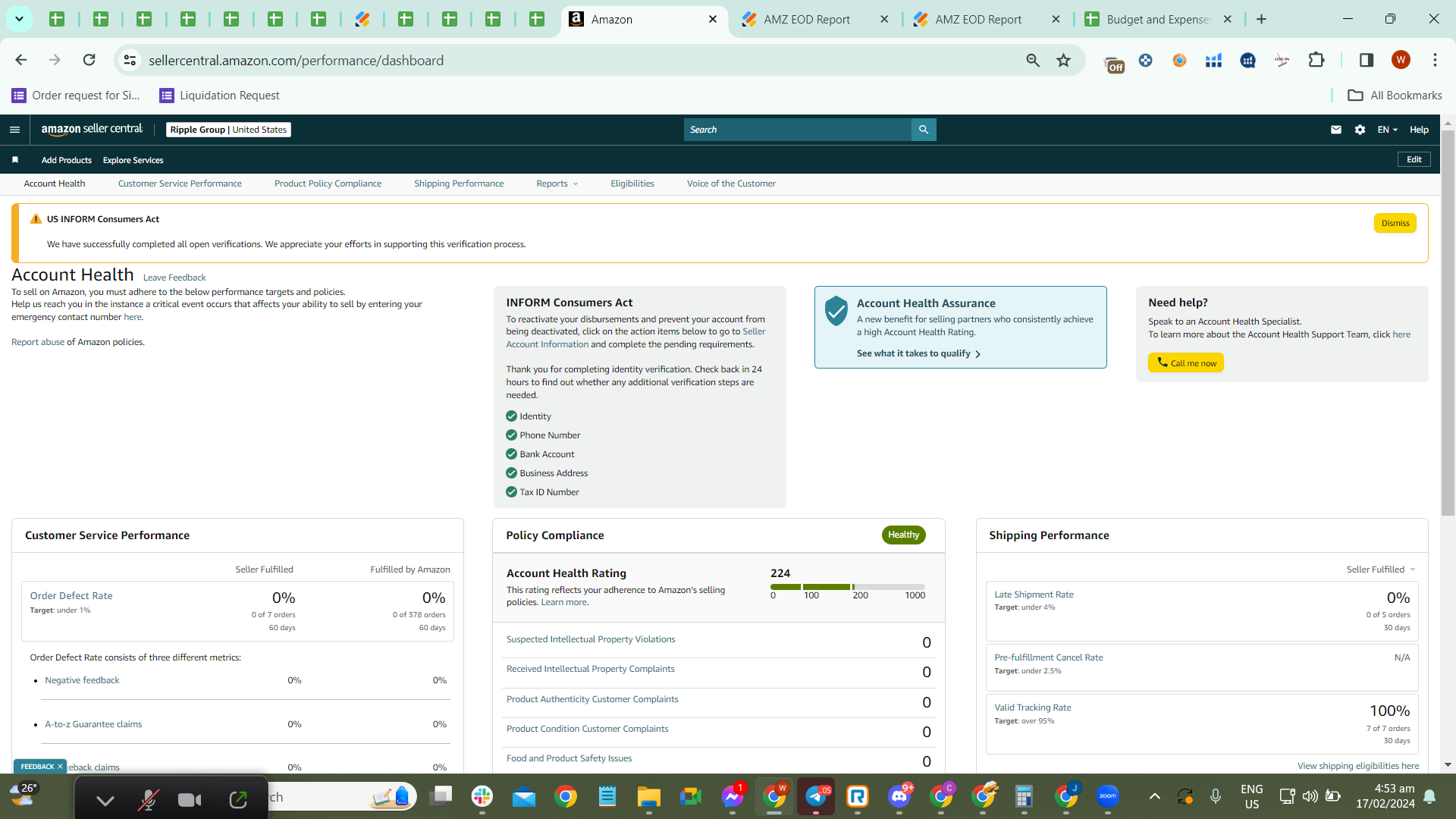Click the page vertical scrollbar
The width and height of the screenshot is (1456, 819).
(x=1448, y=322)
